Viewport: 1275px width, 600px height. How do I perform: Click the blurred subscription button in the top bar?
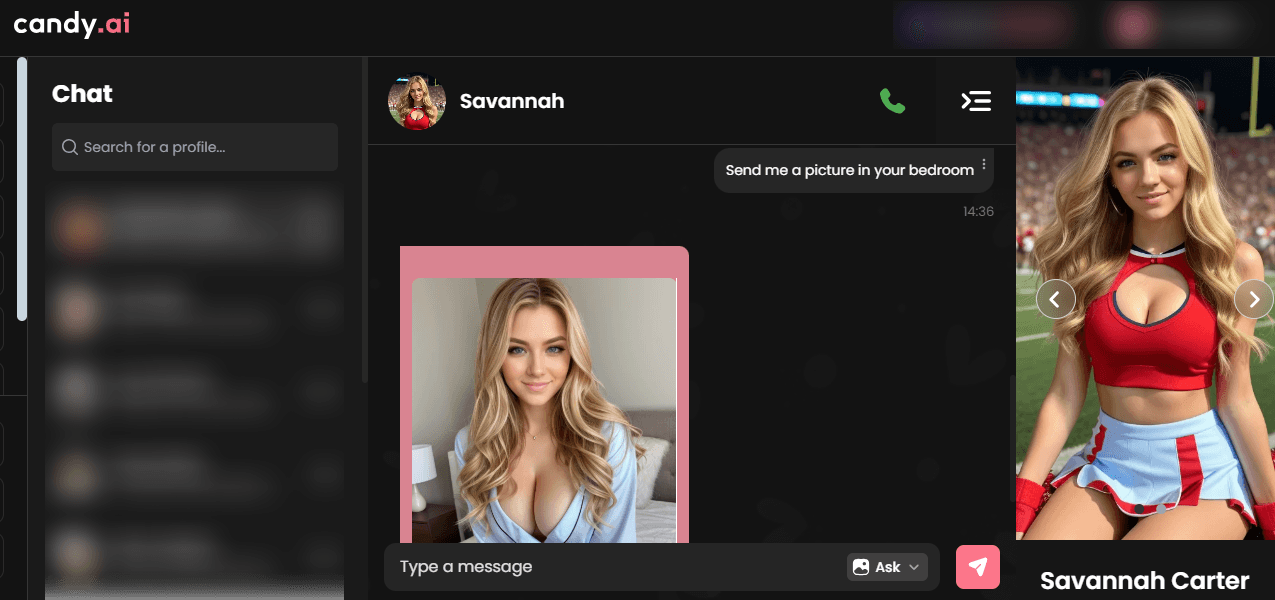pyautogui.click(x=984, y=24)
